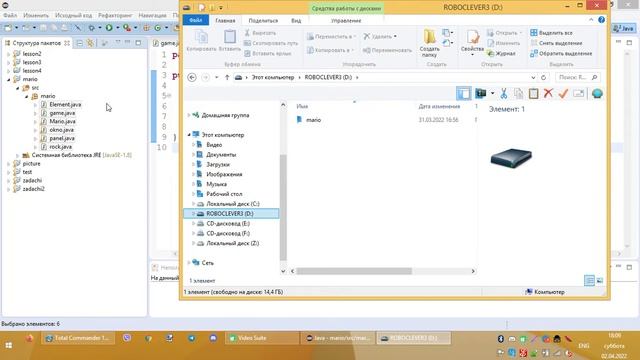The height and width of the screenshot is (360, 640).
Task: Switch to large icons view at bottom right
Action: pos(600,280)
